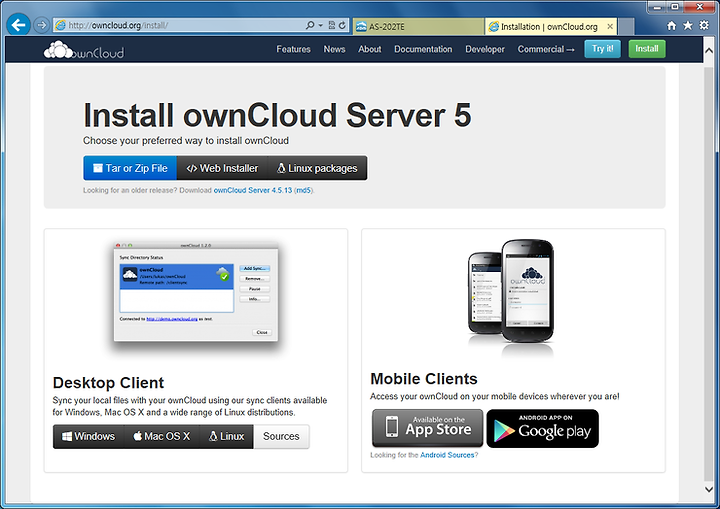Download ownCloud Server 4.5.13 link
The height and width of the screenshot is (509, 720).
[253, 190]
